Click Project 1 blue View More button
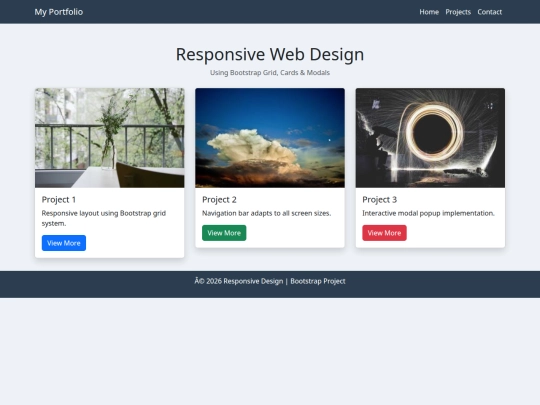Image resolution: width=540 pixels, height=405 pixels. [64, 243]
